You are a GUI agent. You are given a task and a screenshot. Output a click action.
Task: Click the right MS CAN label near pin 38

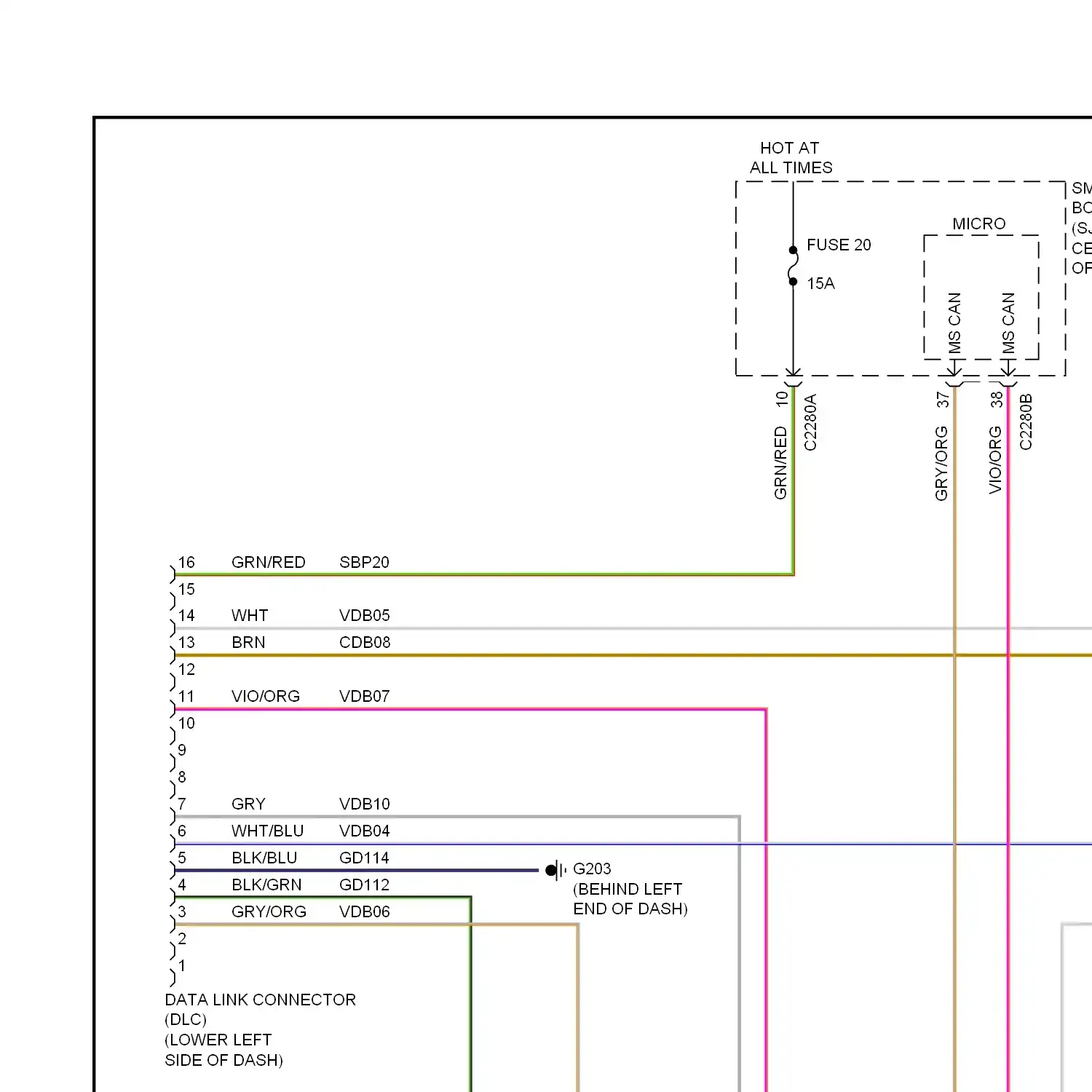point(1008,323)
